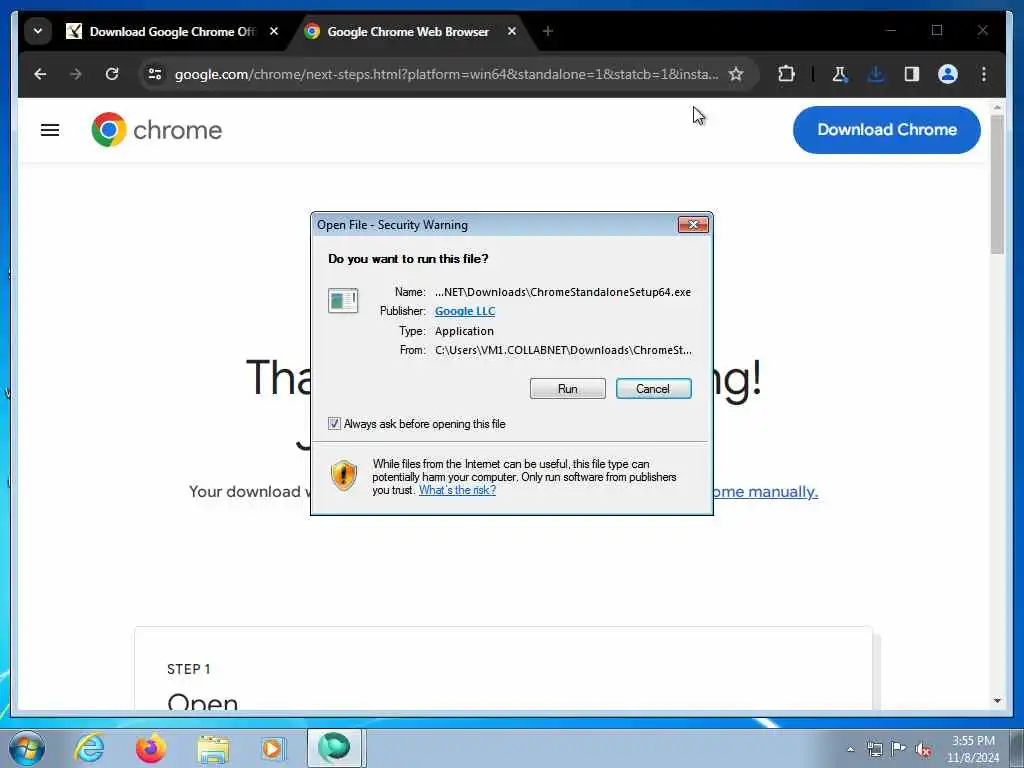Screen dimensions: 1024x768
Task: Switch to Download Google Chrome Offline tab
Action: point(172,31)
